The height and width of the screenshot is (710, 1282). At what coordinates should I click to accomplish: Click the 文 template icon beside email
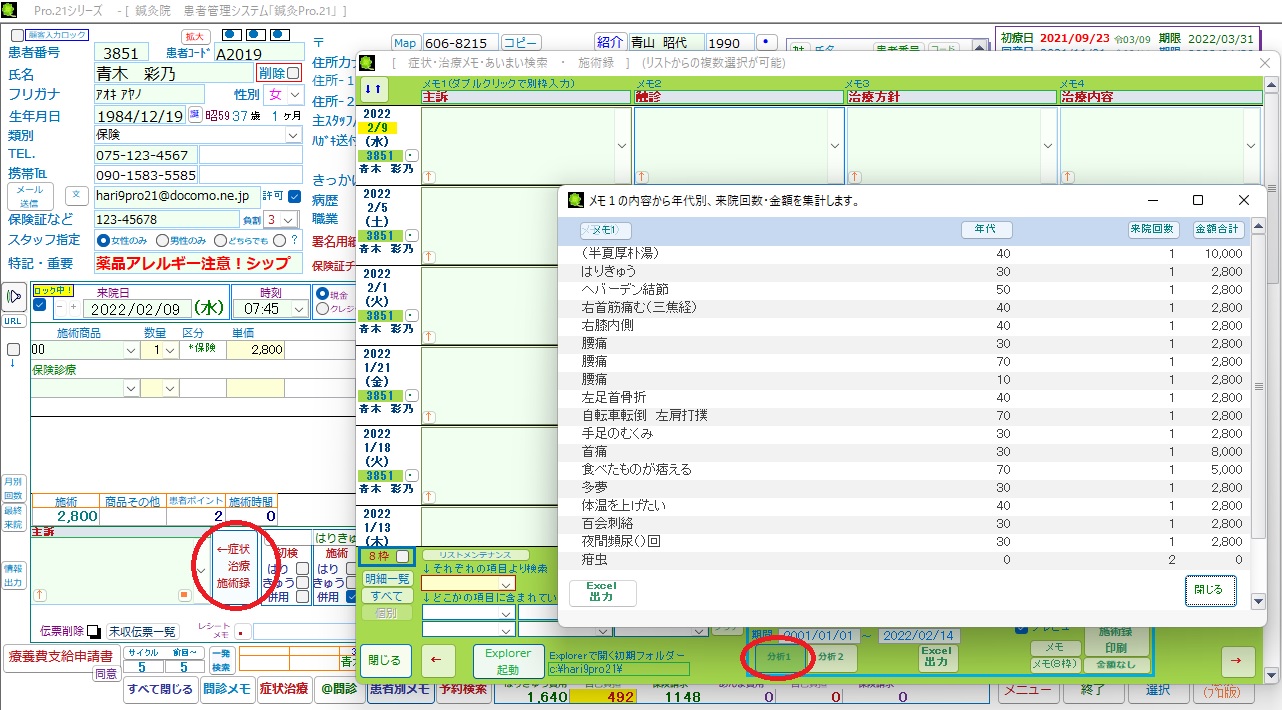pyautogui.click(x=77, y=195)
